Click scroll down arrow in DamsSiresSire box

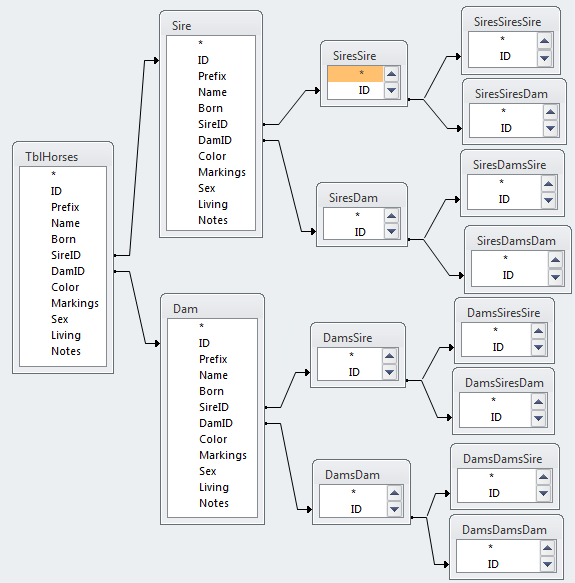coord(538,347)
